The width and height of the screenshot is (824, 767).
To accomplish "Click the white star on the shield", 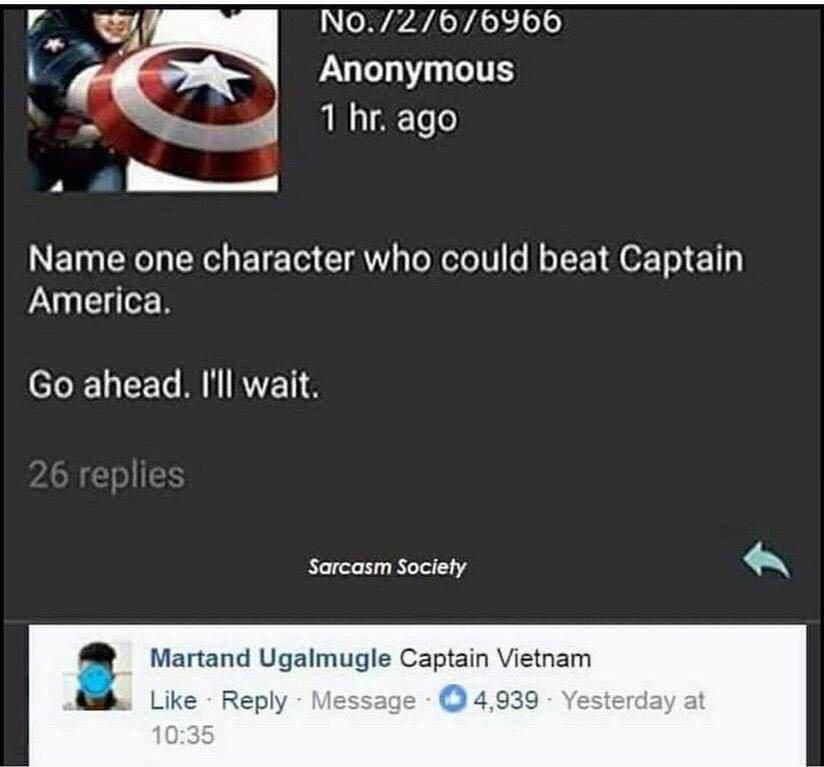I will (210, 80).
